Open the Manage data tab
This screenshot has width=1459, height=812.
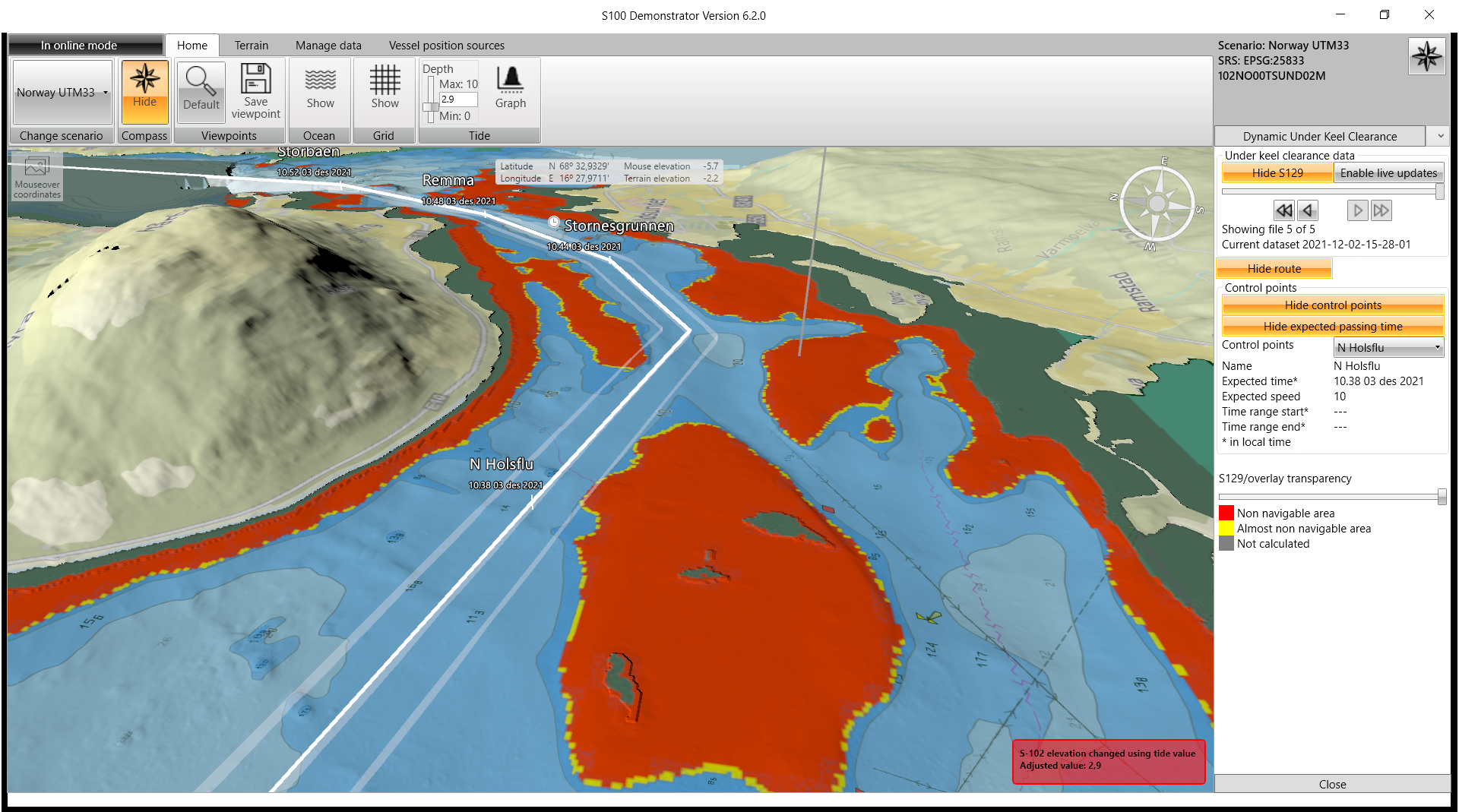pos(328,46)
